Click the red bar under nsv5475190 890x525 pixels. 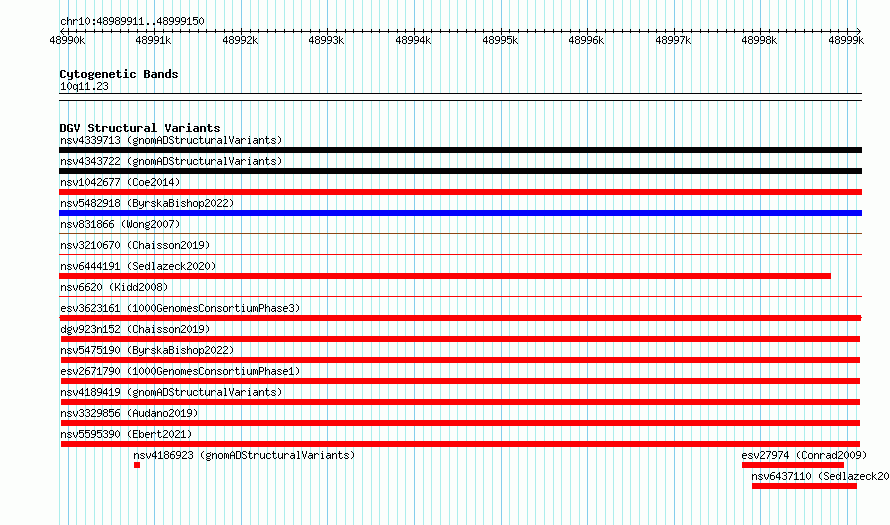click(x=460, y=360)
